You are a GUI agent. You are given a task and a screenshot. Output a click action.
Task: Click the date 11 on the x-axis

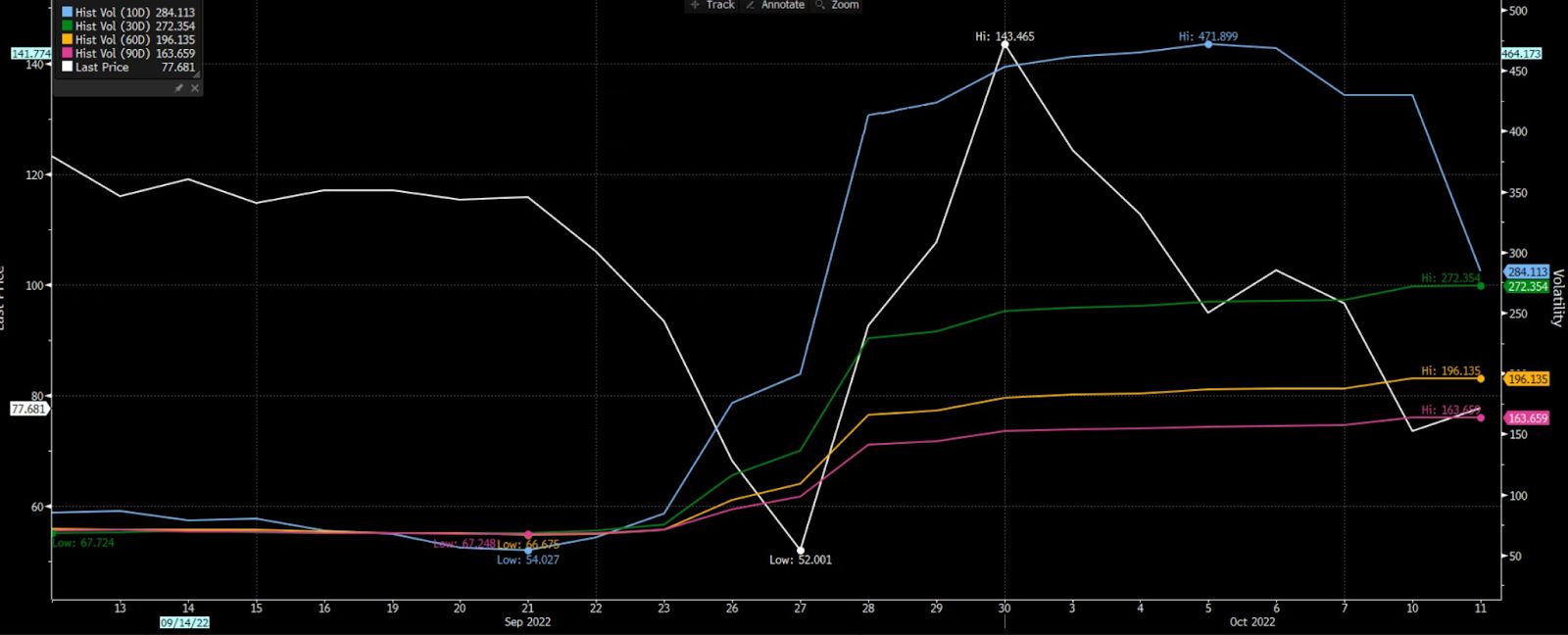(1481, 609)
